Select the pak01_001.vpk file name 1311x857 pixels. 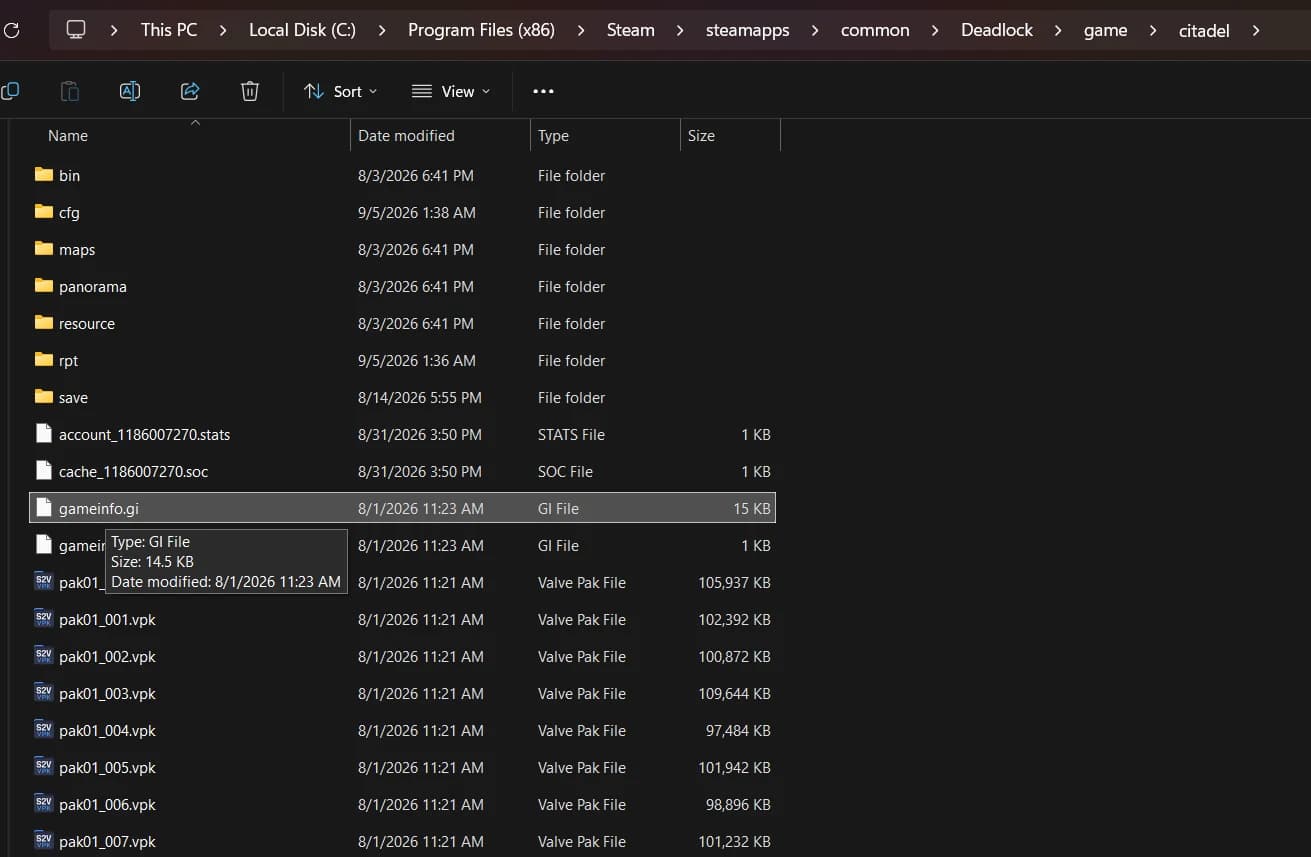pos(107,619)
